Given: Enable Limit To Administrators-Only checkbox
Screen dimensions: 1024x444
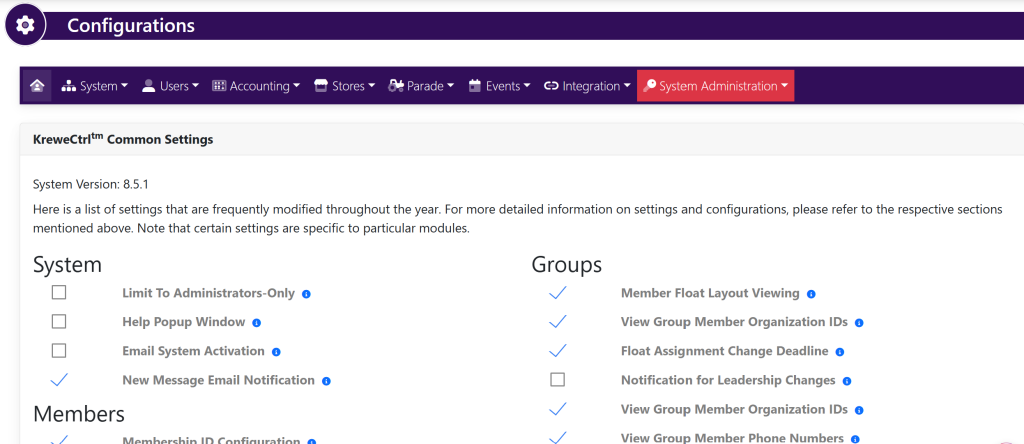Looking at the screenshot, I should [59, 293].
